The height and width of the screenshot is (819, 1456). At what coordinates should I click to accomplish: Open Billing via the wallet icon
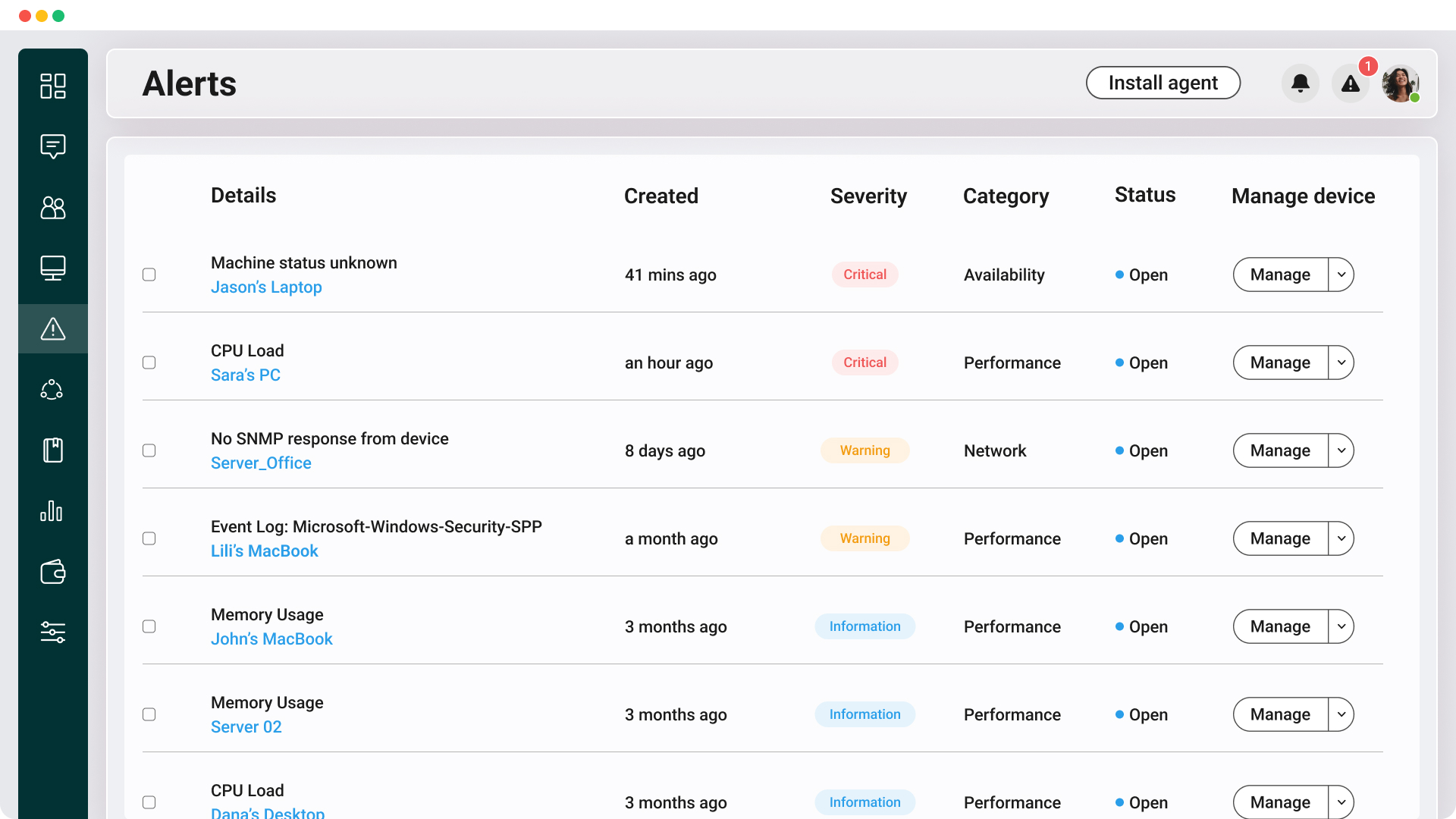click(53, 572)
